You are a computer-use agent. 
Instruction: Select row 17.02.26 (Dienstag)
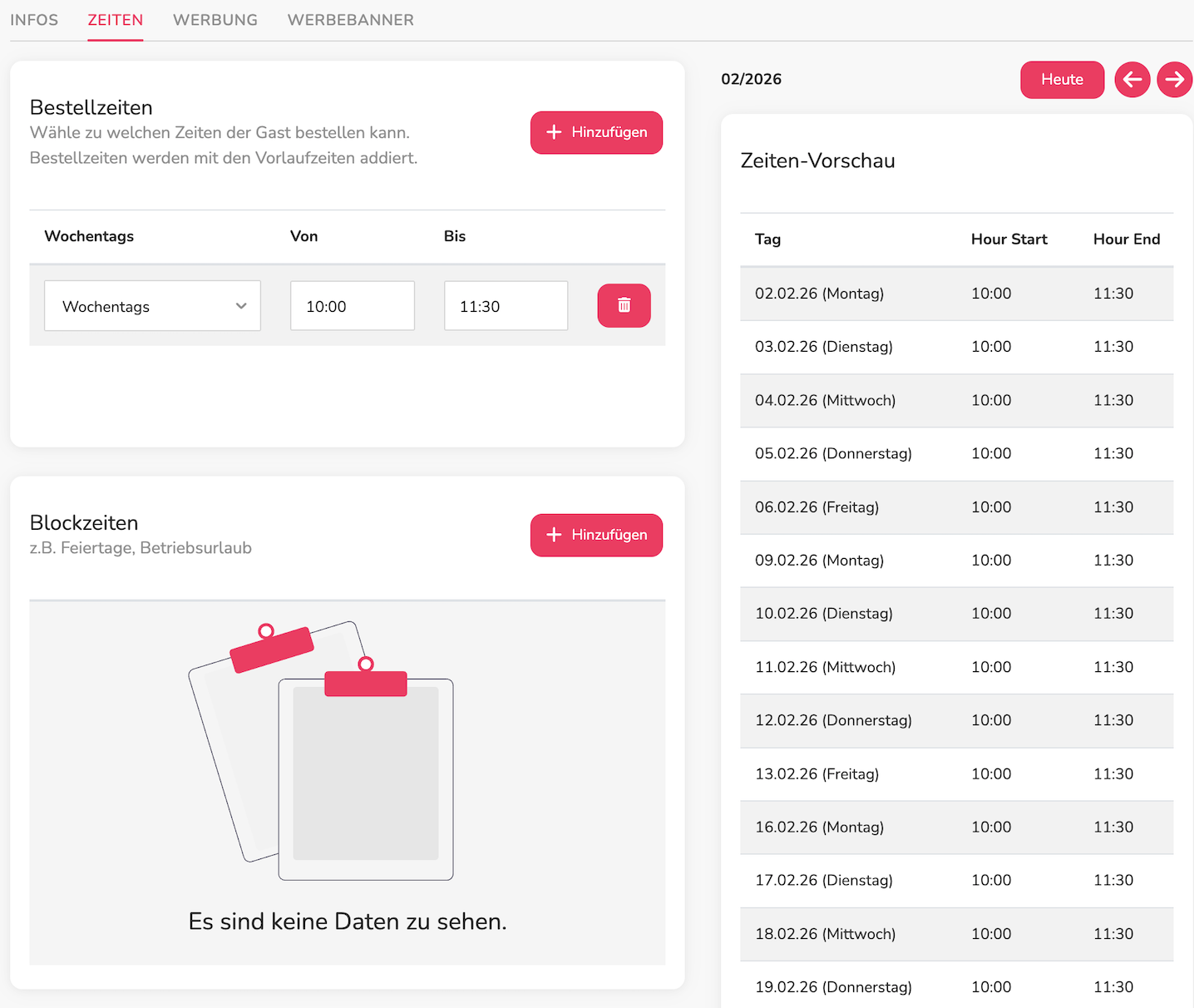point(956,881)
